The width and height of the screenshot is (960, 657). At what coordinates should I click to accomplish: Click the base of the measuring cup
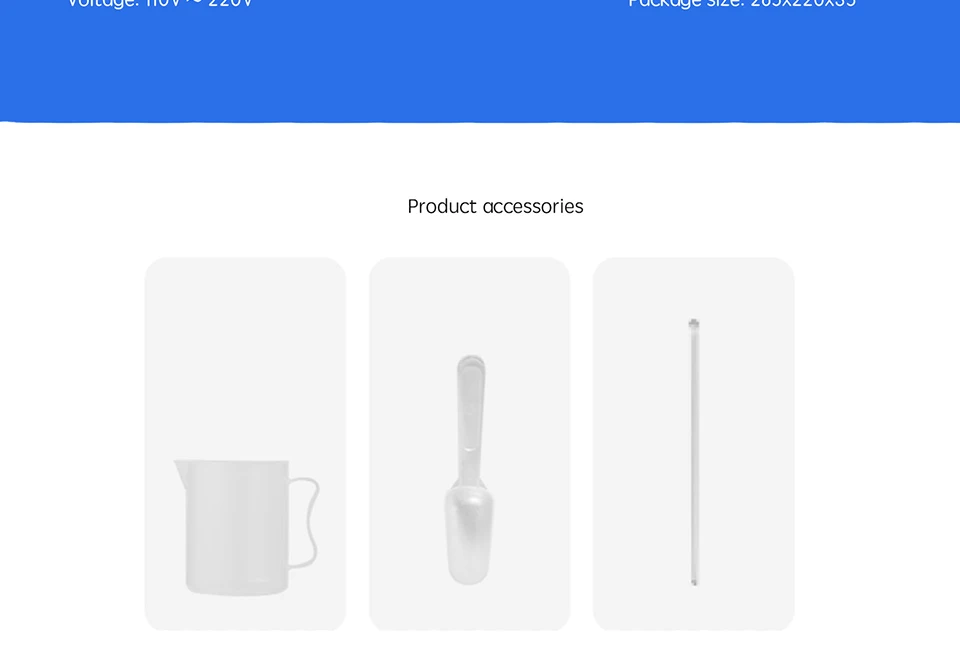(237, 588)
